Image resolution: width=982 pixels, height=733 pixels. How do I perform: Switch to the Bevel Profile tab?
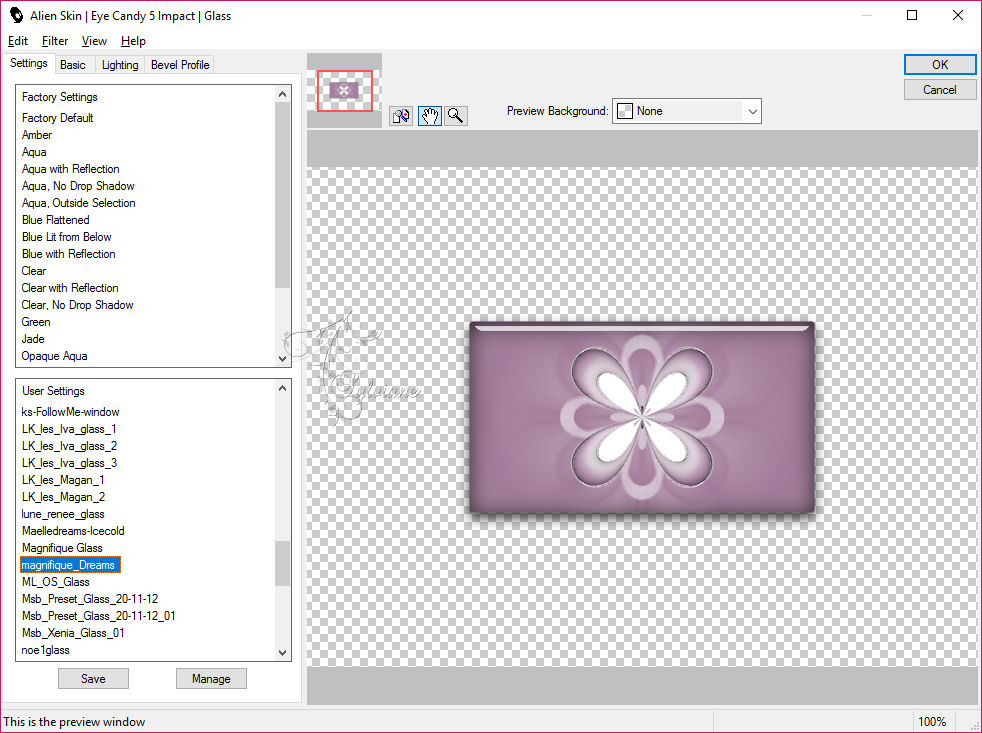click(180, 65)
